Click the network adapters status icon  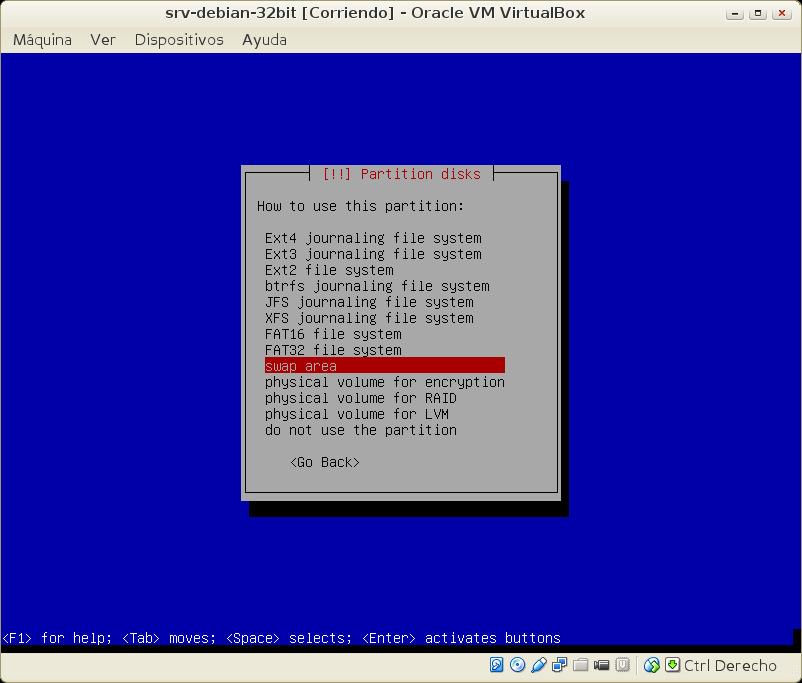pos(559,665)
